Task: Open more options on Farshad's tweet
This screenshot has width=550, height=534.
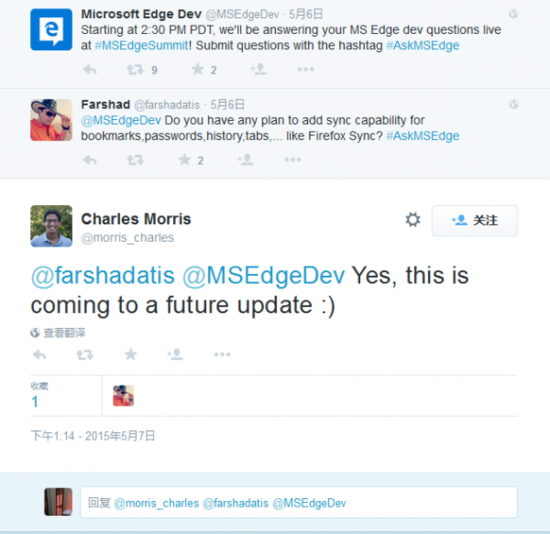Action: click(x=293, y=160)
